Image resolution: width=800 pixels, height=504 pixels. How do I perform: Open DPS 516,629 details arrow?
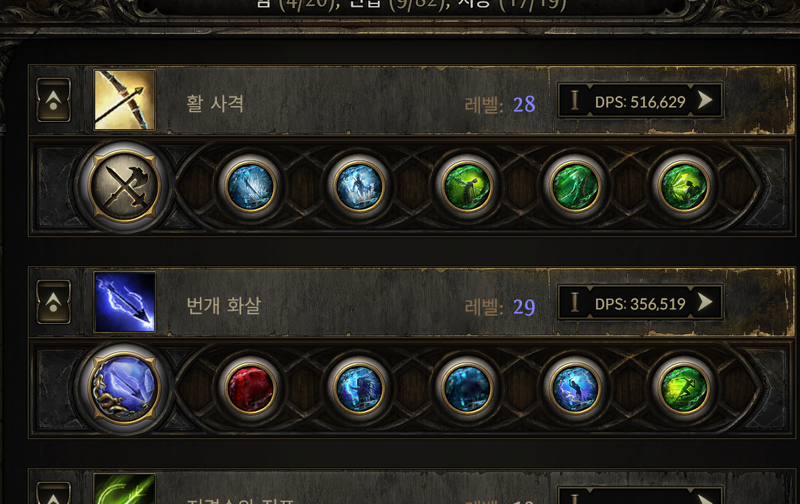pos(705,100)
